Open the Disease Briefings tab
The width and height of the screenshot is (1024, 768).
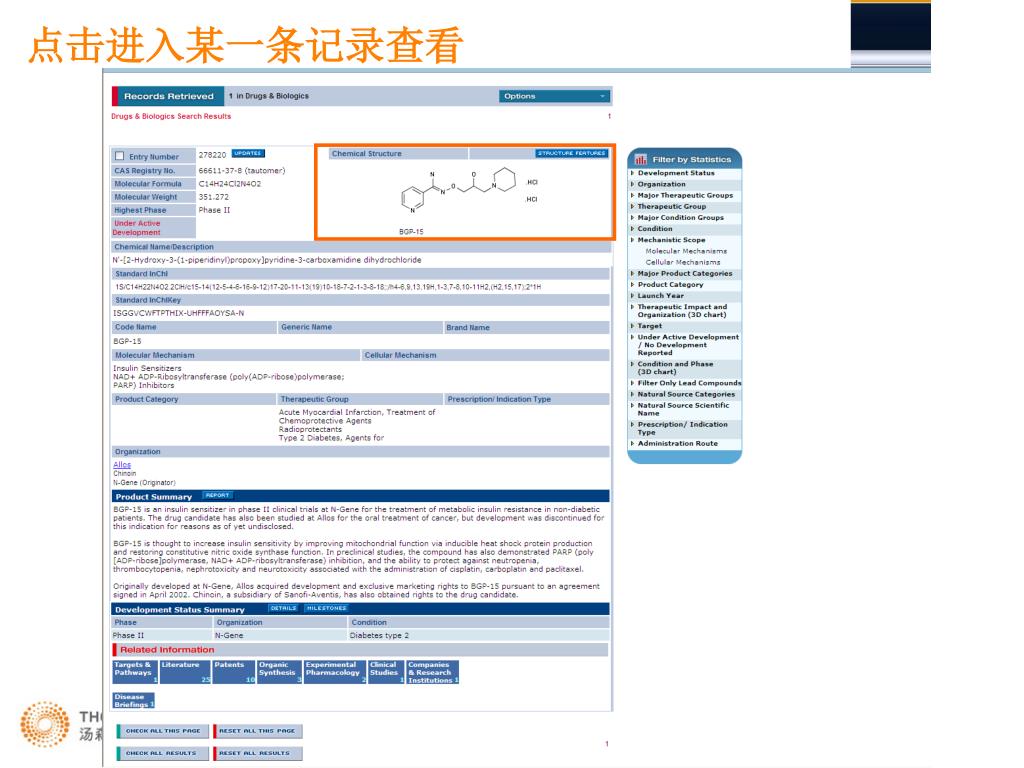tap(134, 701)
